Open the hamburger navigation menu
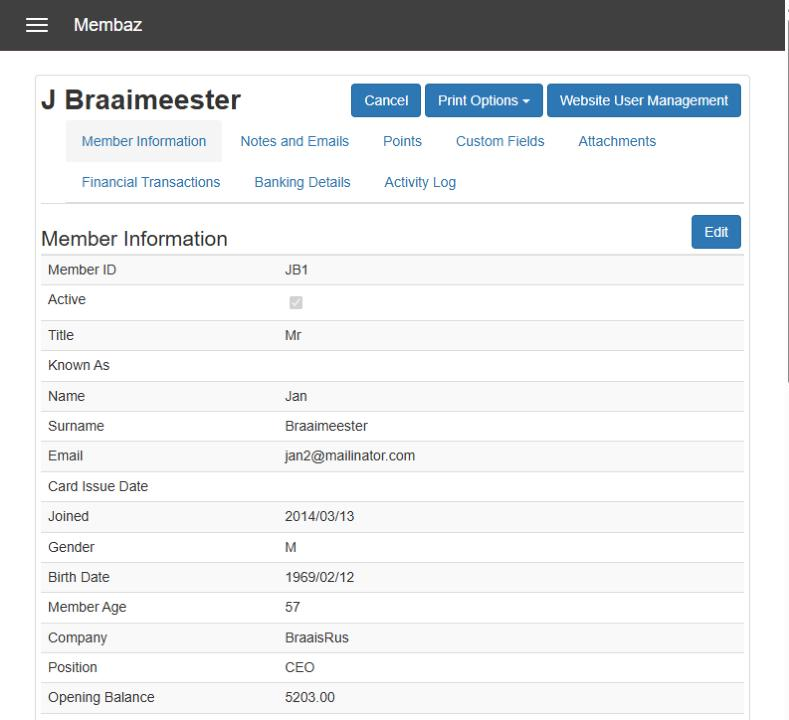 (x=37, y=25)
